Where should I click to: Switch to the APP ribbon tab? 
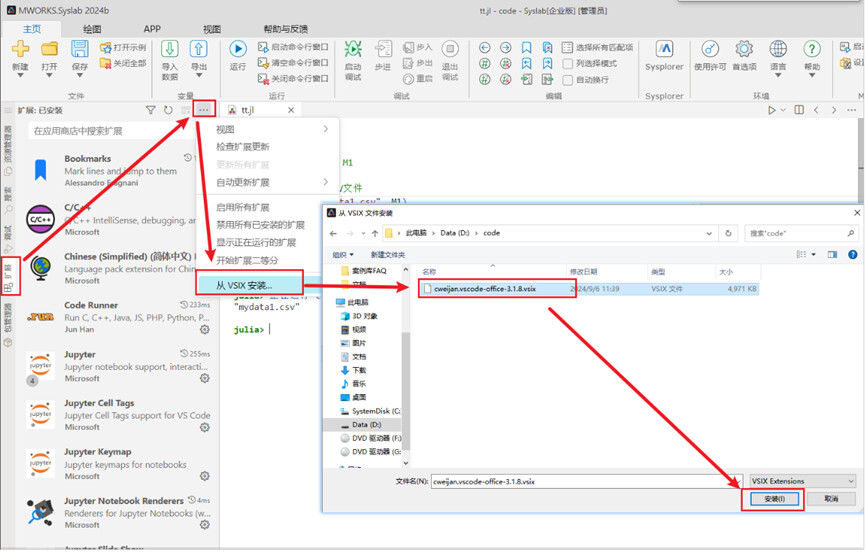pyautogui.click(x=152, y=29)
